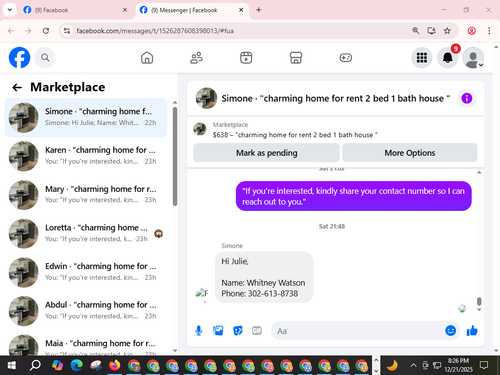Click the listing thumbnail beside Marketplace label
The image size is (500, 375).
[x=200, y=129]
